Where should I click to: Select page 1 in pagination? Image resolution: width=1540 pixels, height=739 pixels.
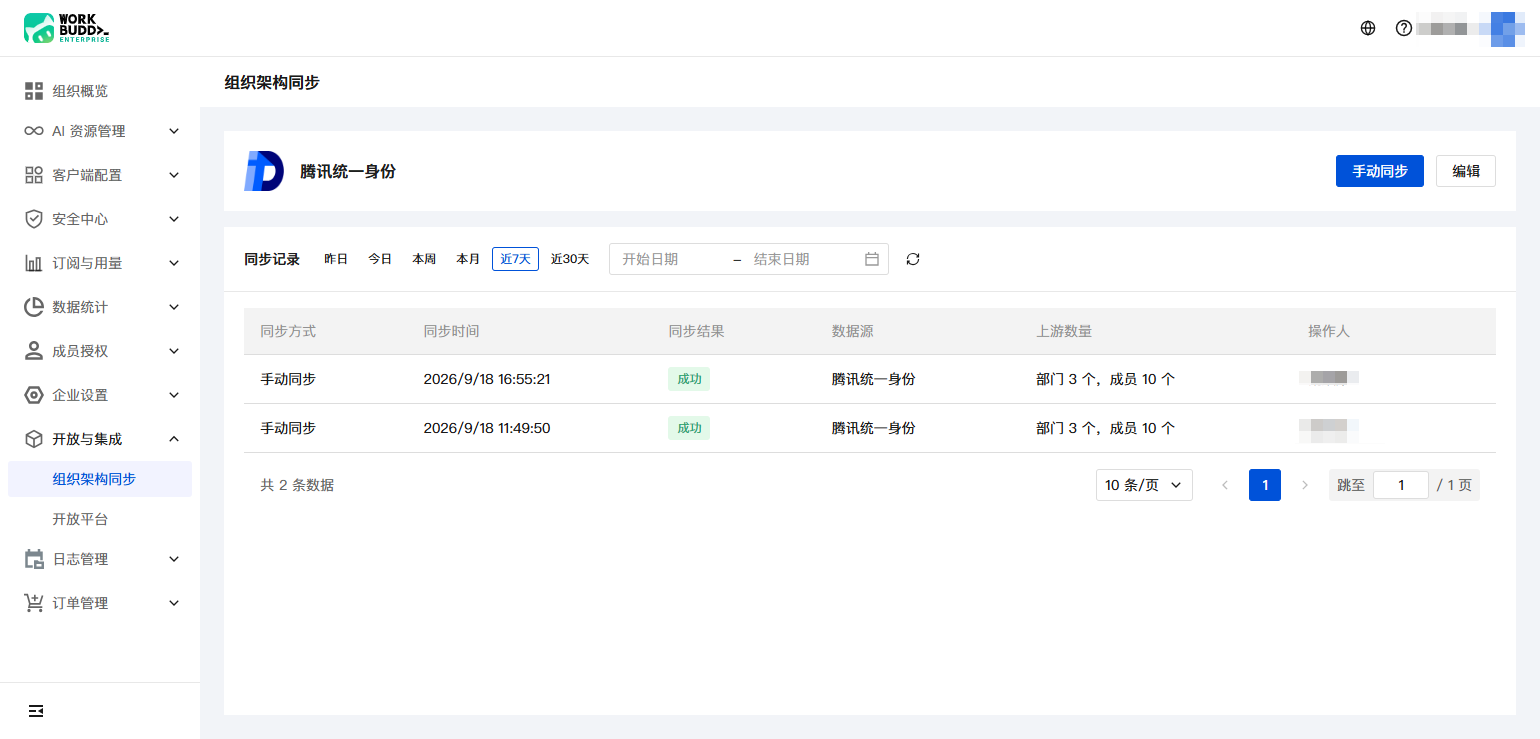click(1265, 485)
